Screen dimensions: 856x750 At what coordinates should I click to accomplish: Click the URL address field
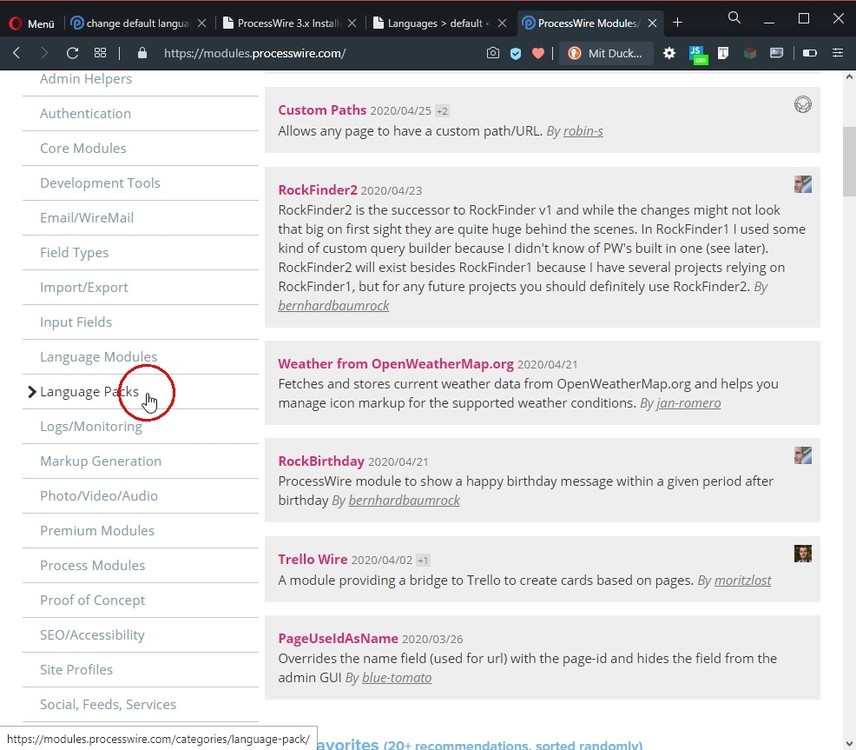(300, 53)
